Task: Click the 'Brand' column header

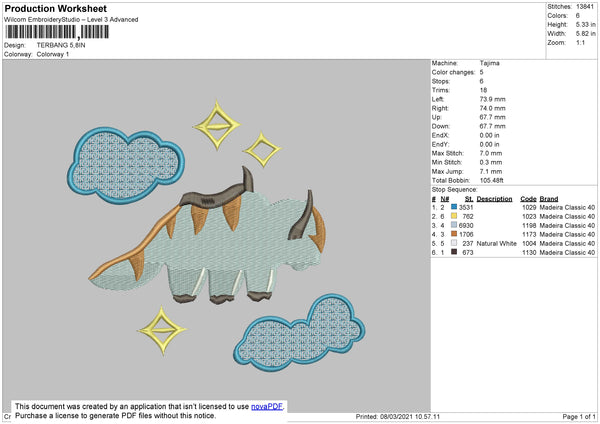Action: click(x=549, y=199)
